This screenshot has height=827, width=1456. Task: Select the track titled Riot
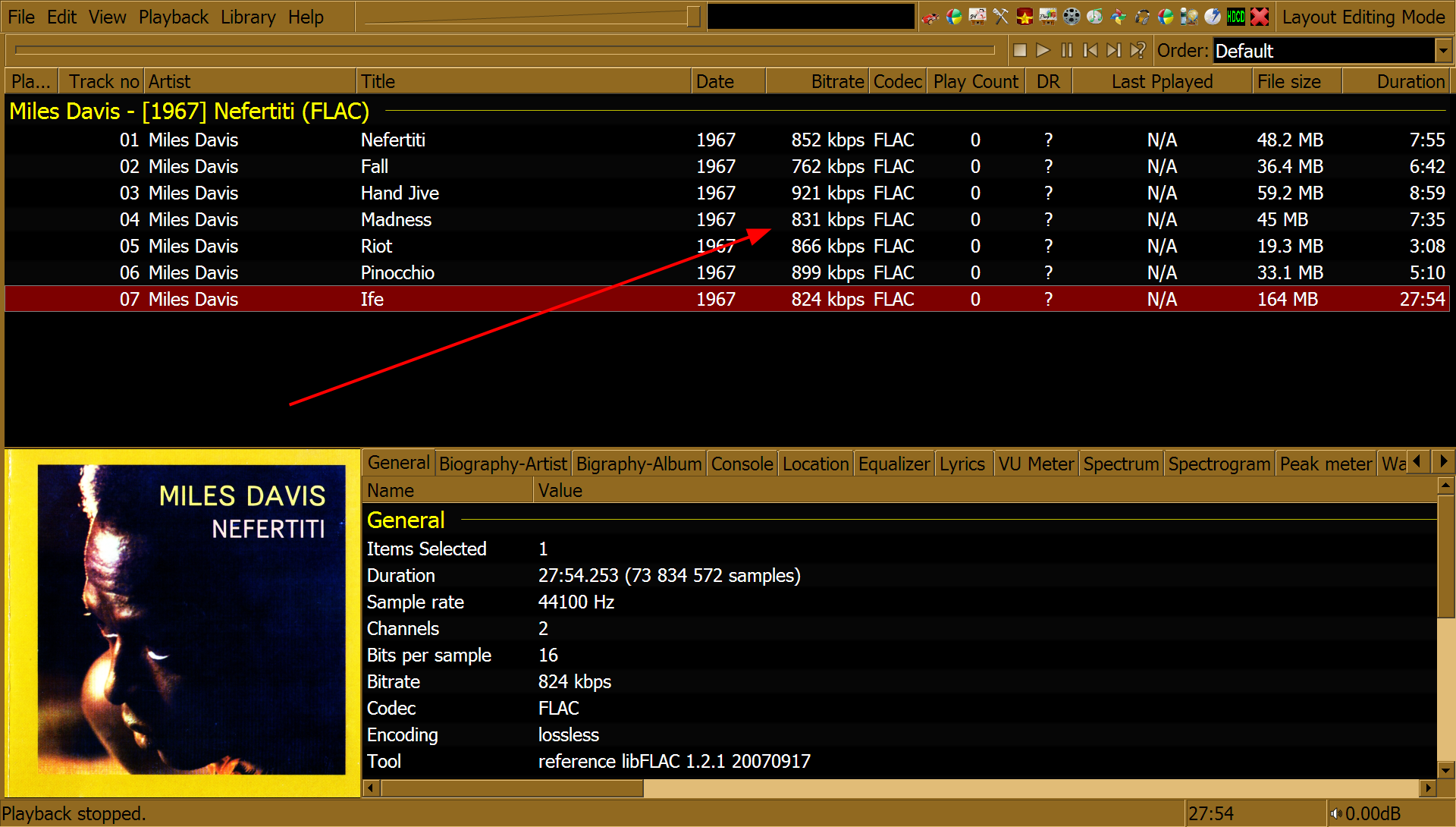tap(727, 246)
